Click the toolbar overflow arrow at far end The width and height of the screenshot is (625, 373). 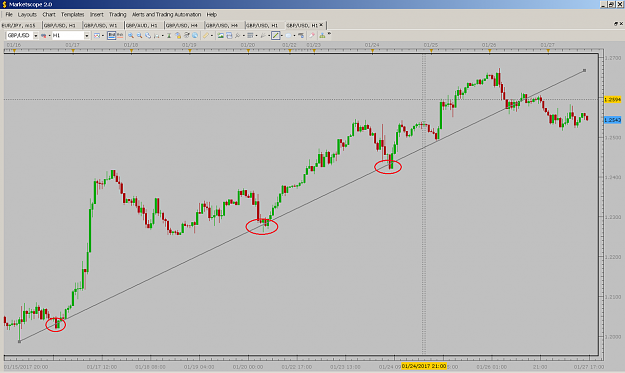click(329, 34)
